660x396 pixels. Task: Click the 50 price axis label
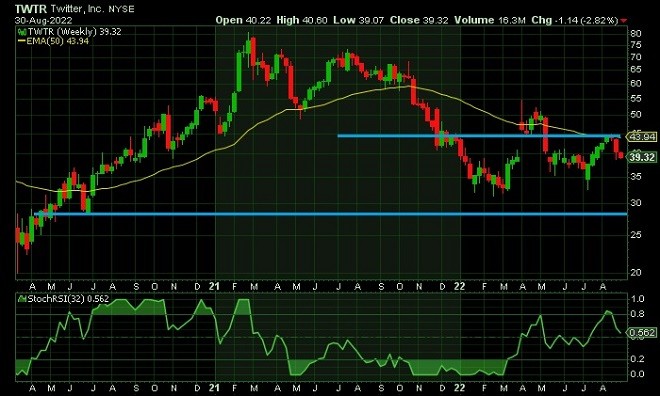(636, 114)
